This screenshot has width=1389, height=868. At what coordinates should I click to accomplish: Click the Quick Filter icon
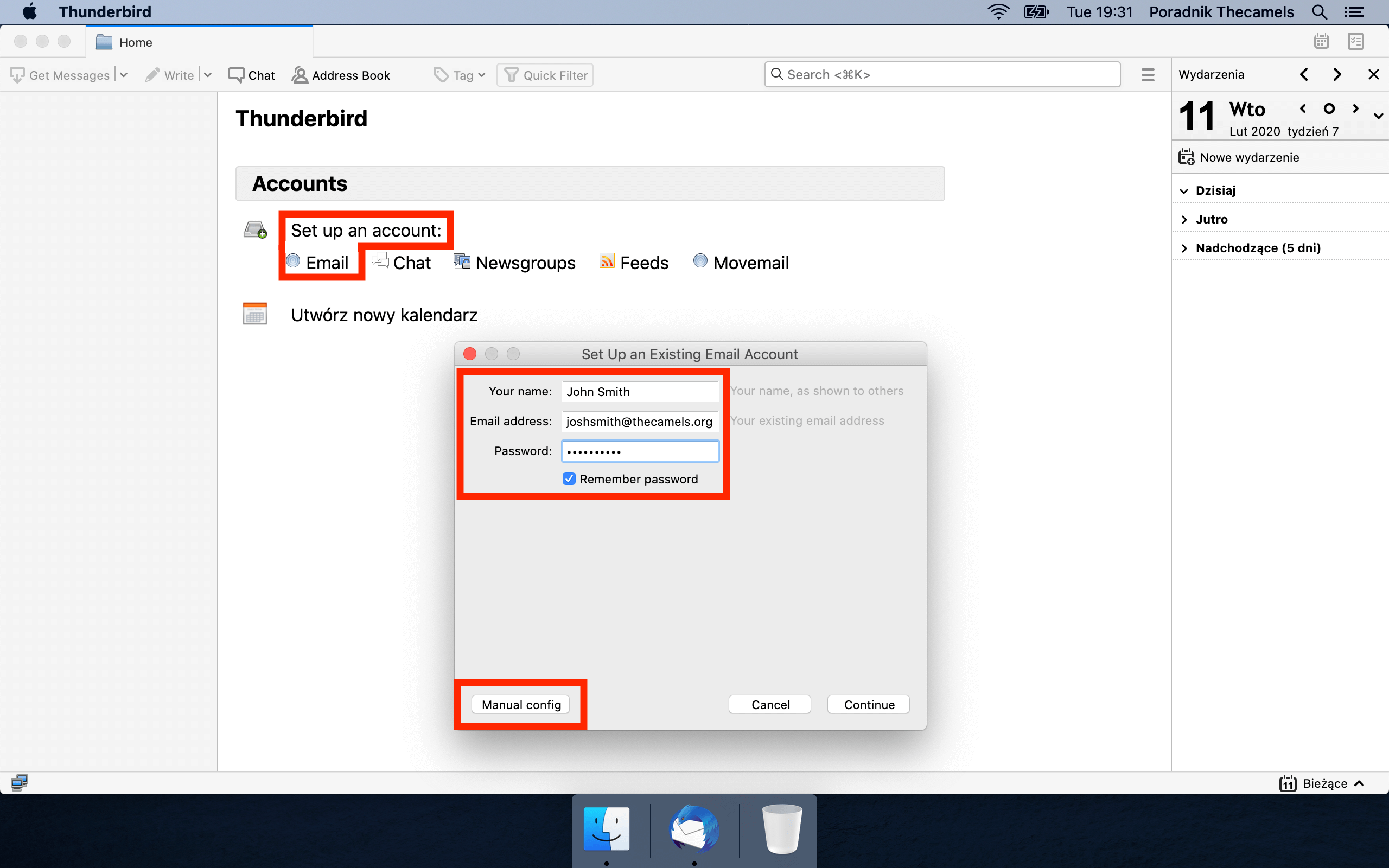coord(510,74)
